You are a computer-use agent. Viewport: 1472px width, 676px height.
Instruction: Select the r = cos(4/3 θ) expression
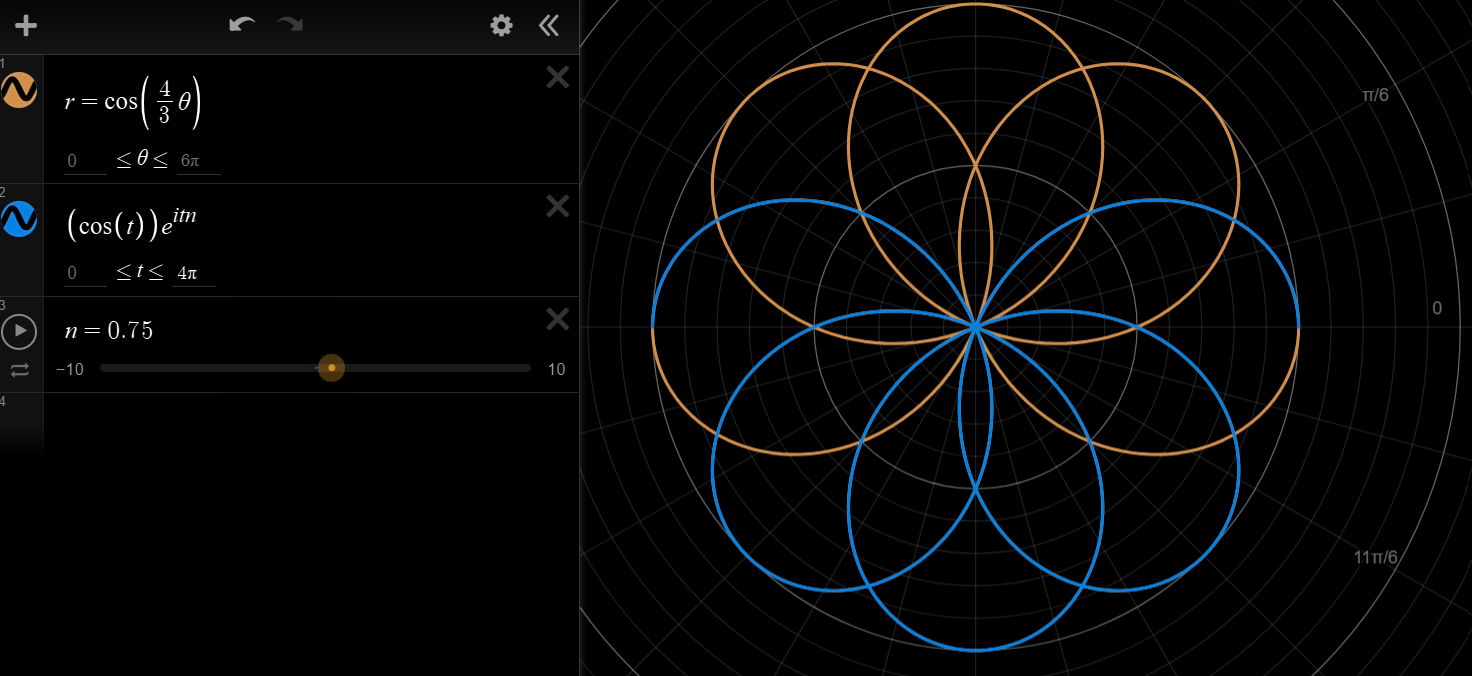pyautogui.click(x=134, y=103)
